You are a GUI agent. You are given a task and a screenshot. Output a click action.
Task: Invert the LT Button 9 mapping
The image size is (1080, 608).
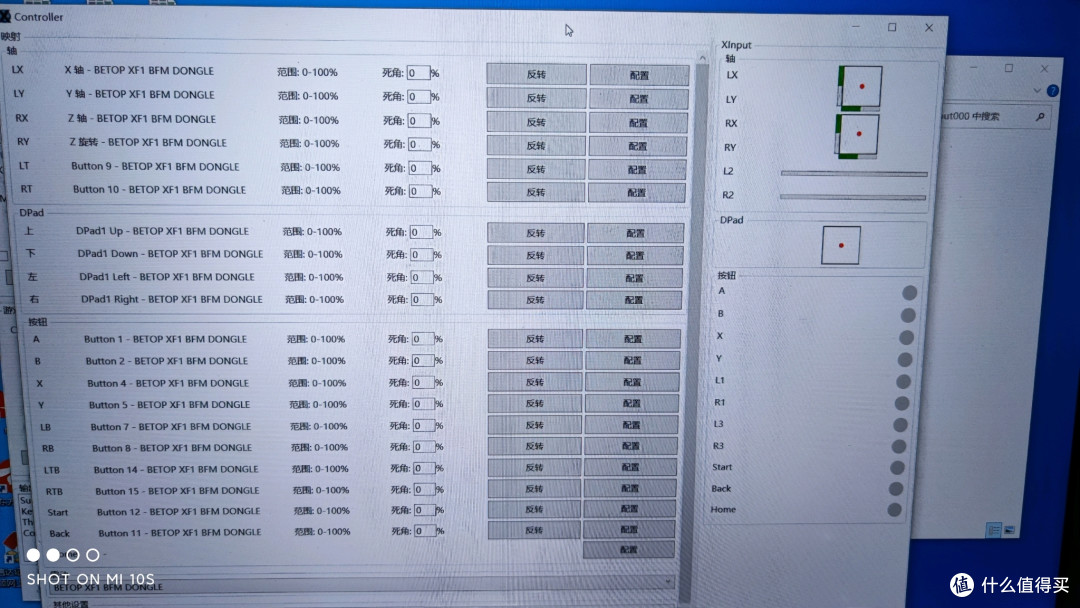536,169
